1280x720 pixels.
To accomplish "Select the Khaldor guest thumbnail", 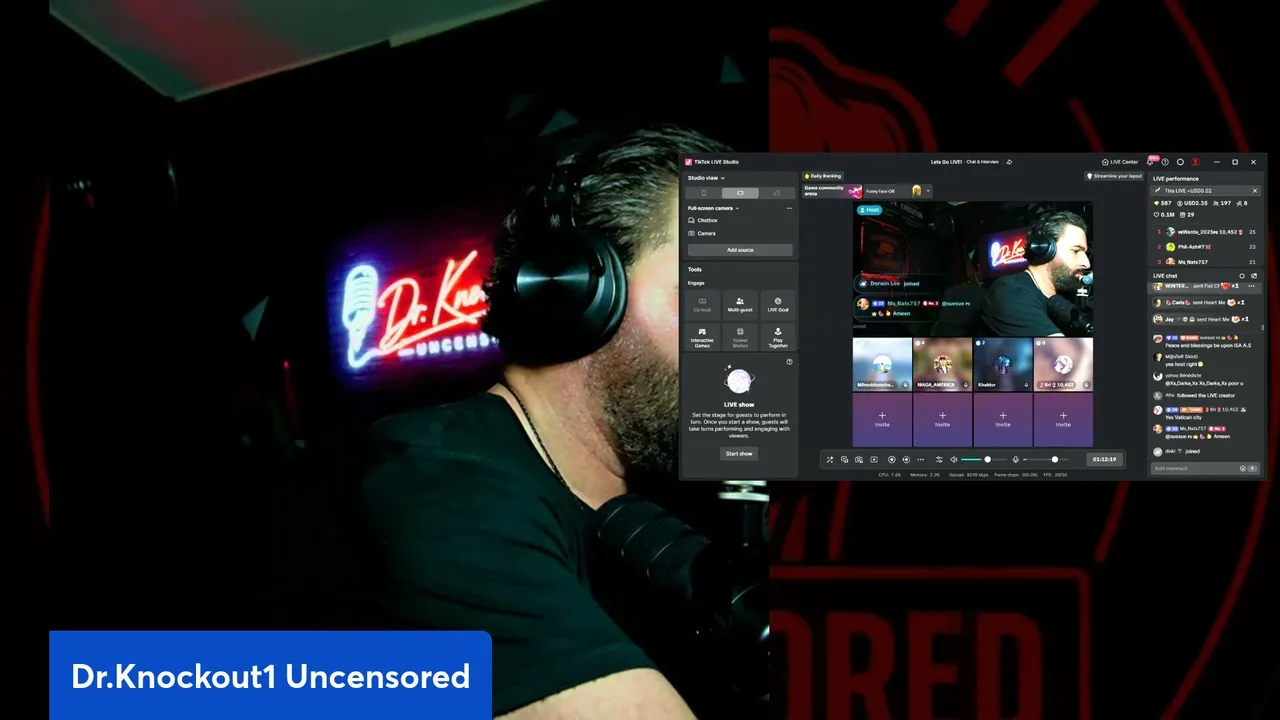I will click(x=1003, y=364).
